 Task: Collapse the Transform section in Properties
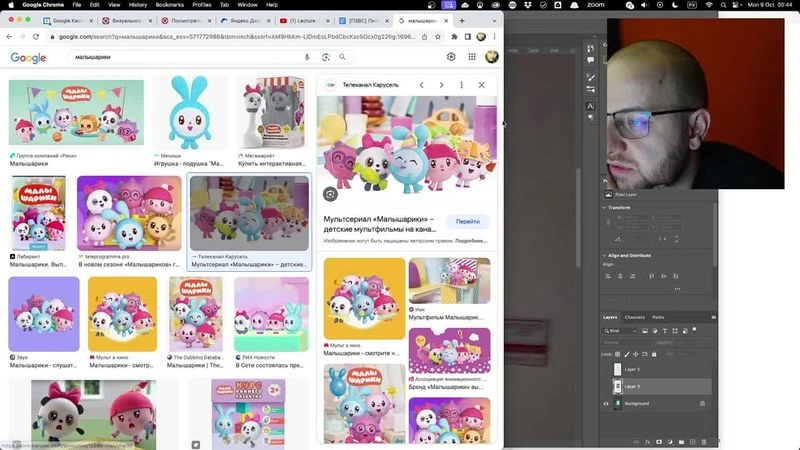pyautogui.click(x=604, y=208)
